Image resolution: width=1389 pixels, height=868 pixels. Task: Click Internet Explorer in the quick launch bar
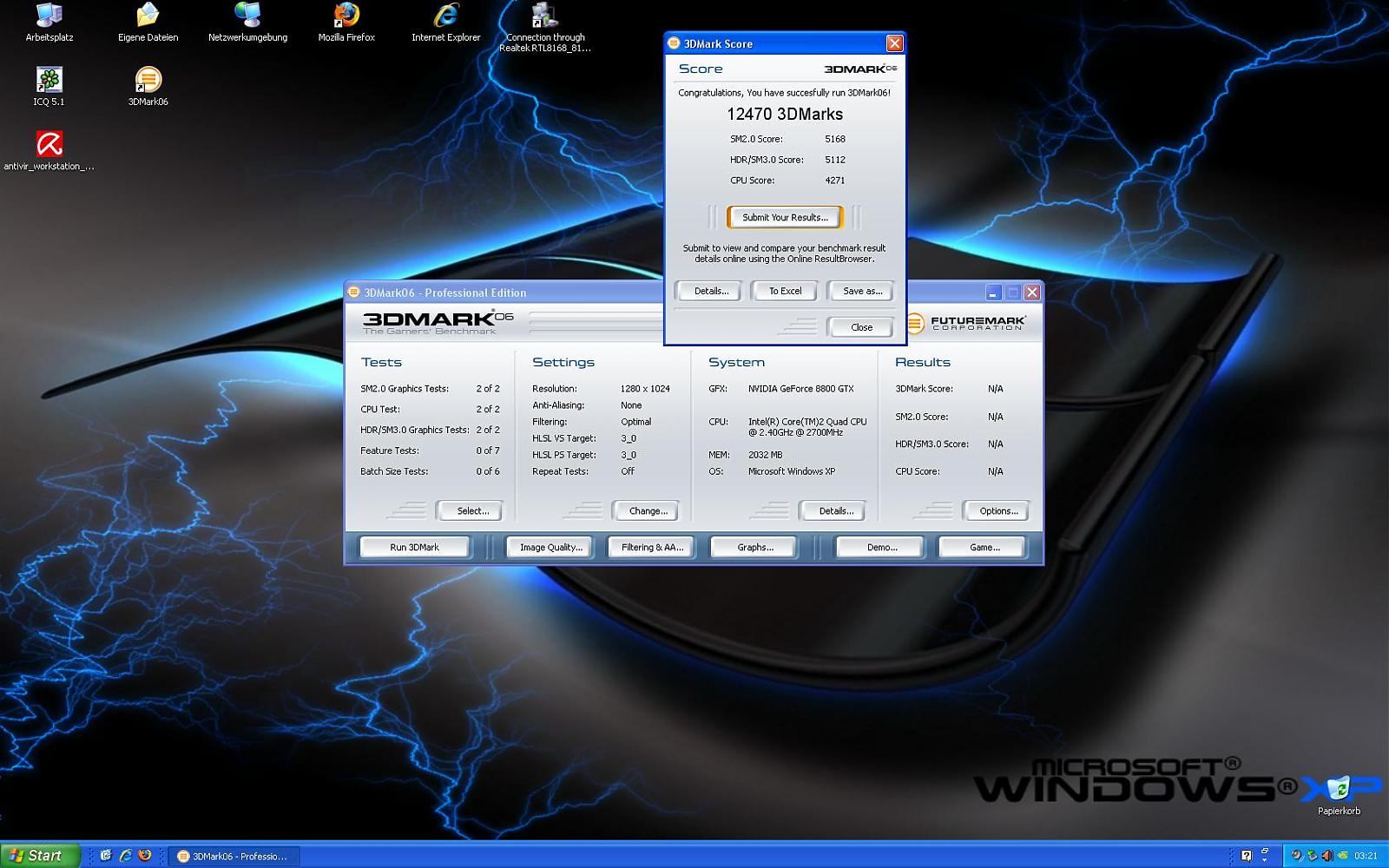[126, 856]
